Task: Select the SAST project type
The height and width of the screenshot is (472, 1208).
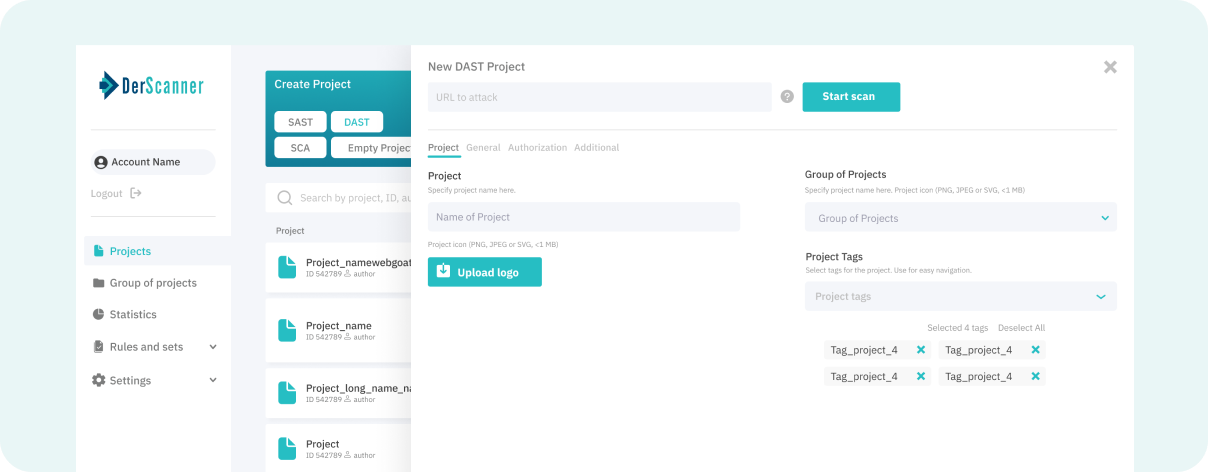Action: click(300, 122)
